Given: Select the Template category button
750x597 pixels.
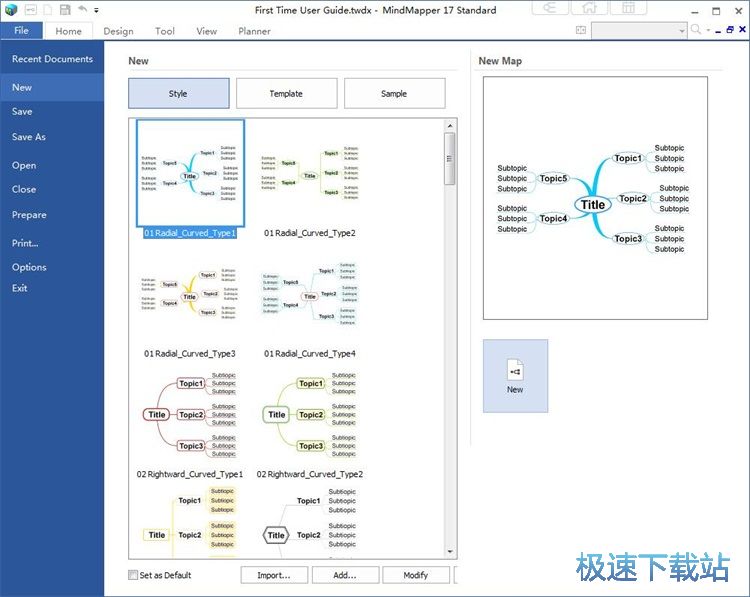Looking at the screenshot, I should pos(287,93).
